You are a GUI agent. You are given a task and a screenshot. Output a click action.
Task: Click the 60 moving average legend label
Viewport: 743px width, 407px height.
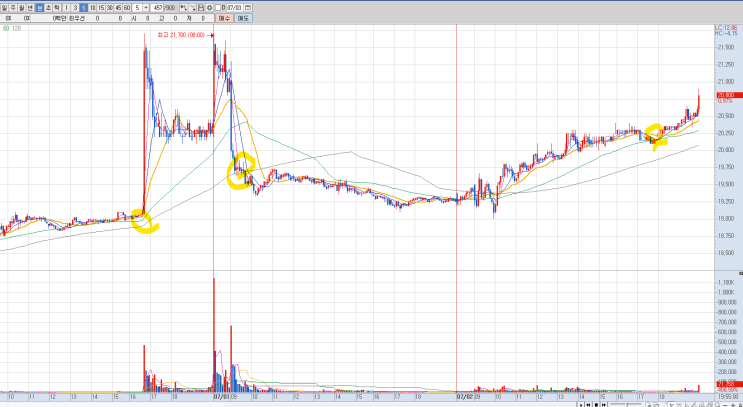[x=8, y=28]
